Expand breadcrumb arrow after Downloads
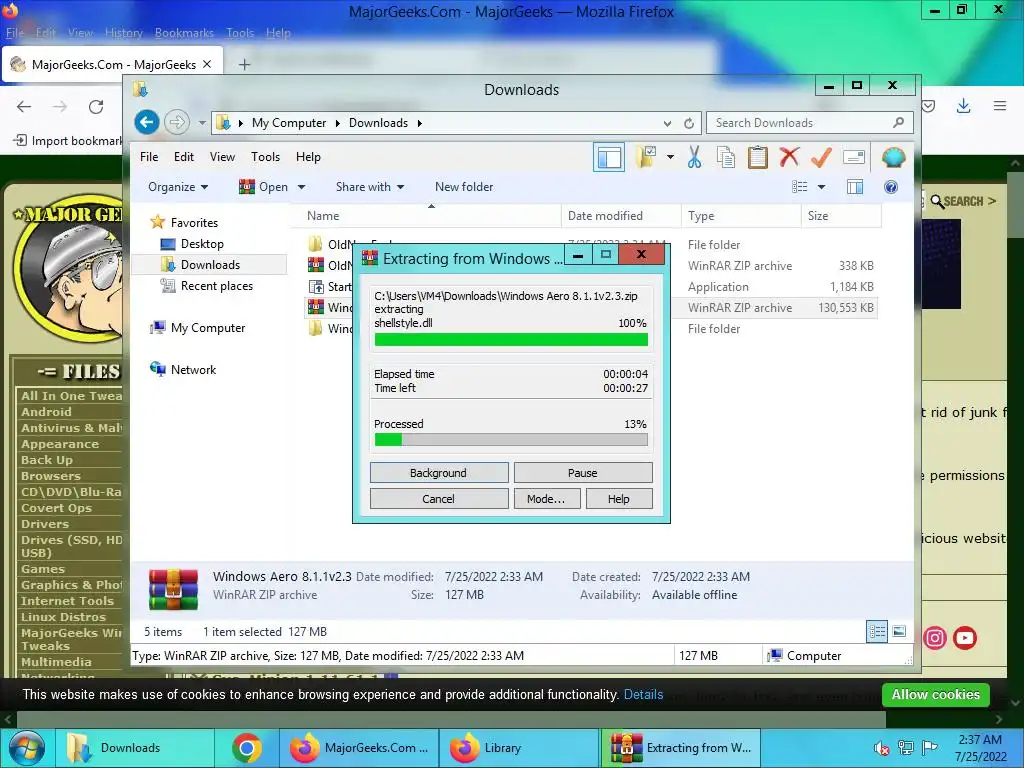Viewport: 1024px width, 768px height. [419, 123]
